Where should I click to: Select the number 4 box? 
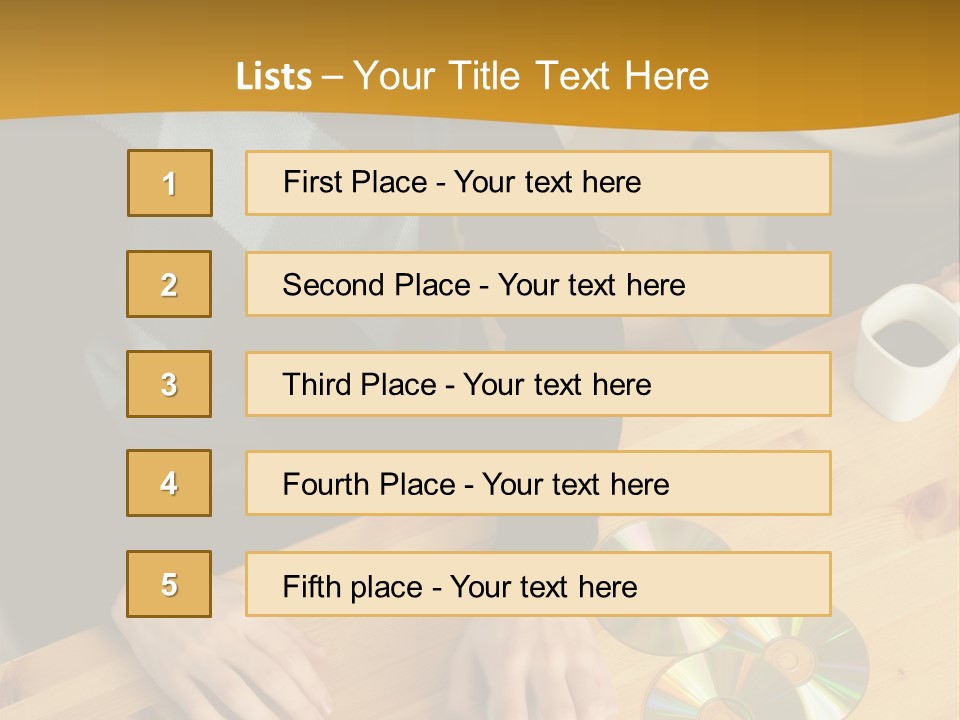169,483
